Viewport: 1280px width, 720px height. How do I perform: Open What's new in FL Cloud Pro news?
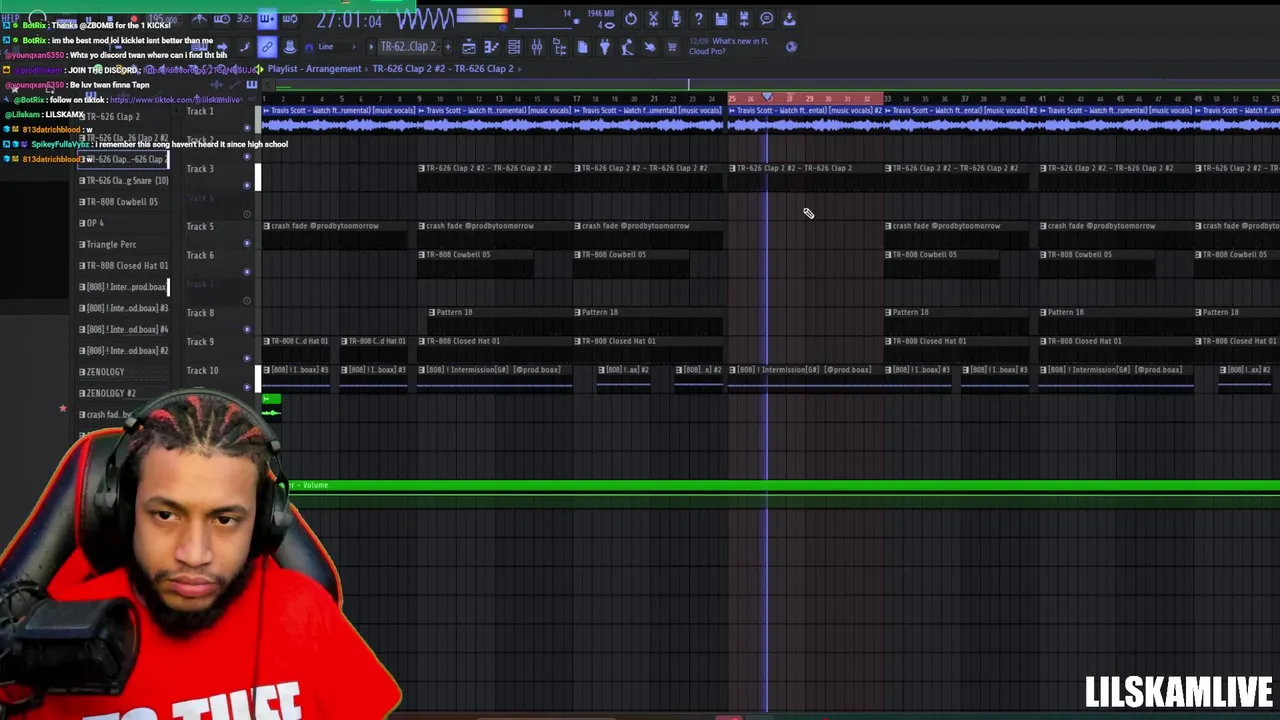tap(728, 46)
